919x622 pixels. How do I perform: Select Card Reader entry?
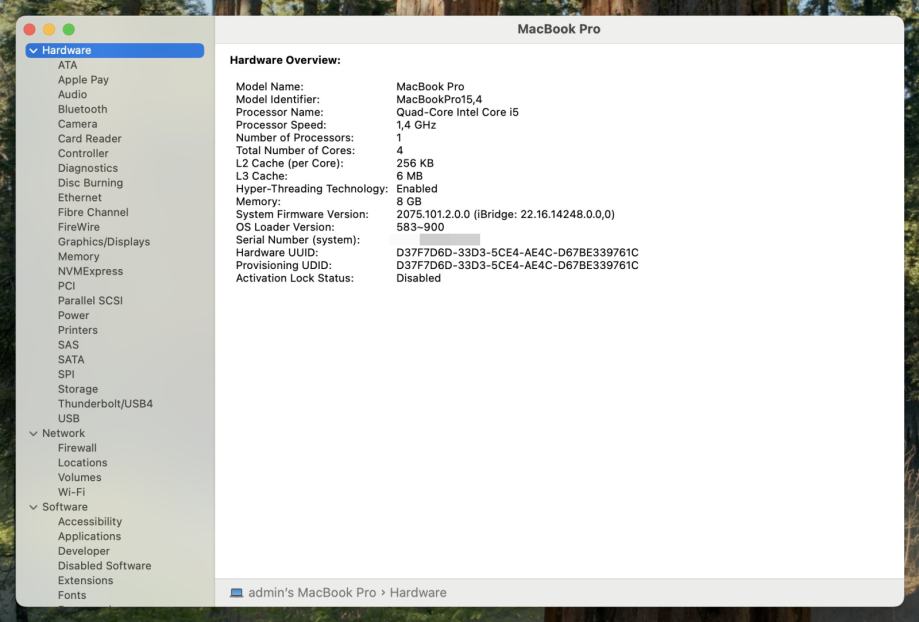[90, 138]
